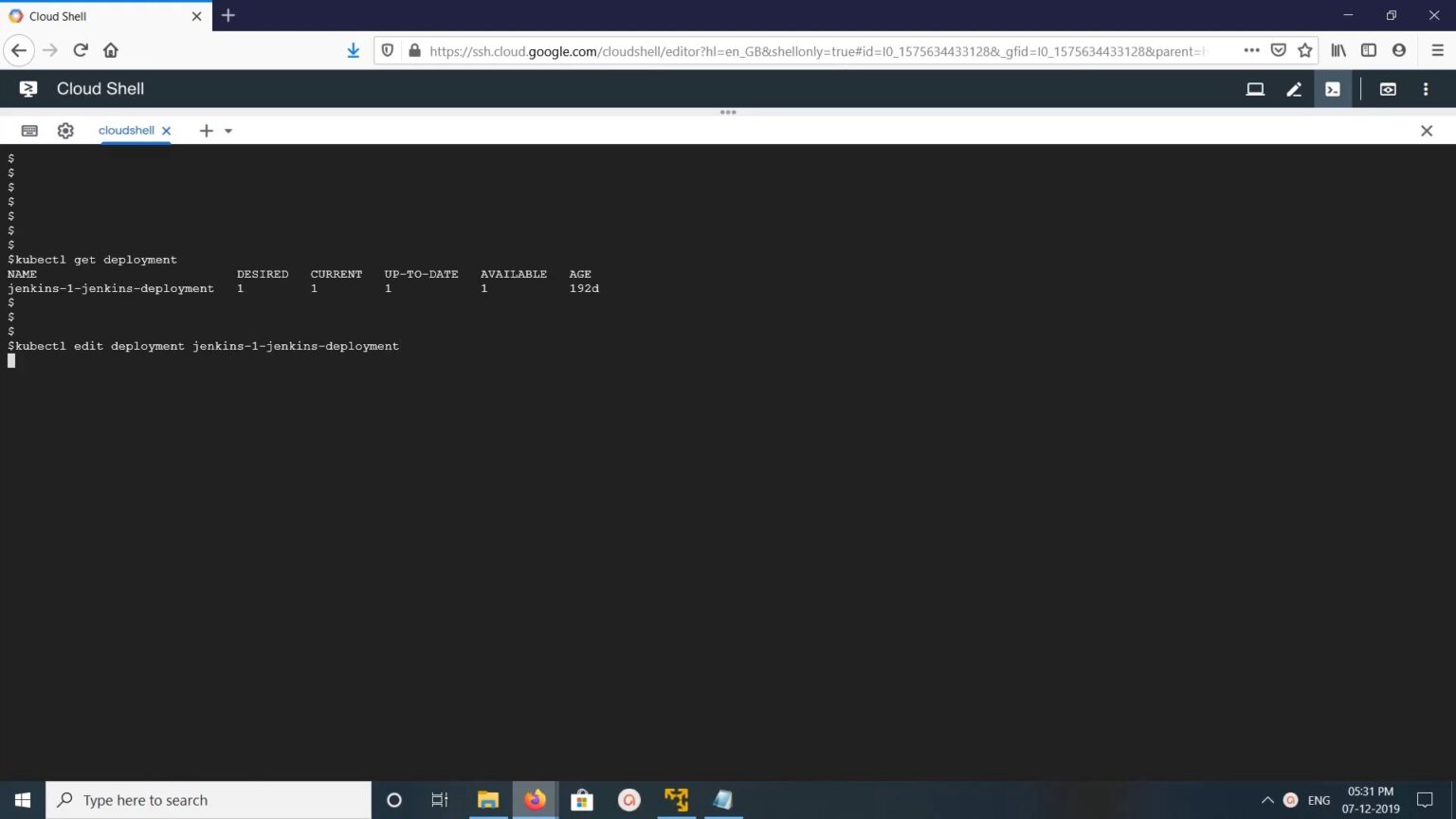Launch web preview in Cloud Shell
Viewport: 1456px width, 819px height.
[1387, 88]
